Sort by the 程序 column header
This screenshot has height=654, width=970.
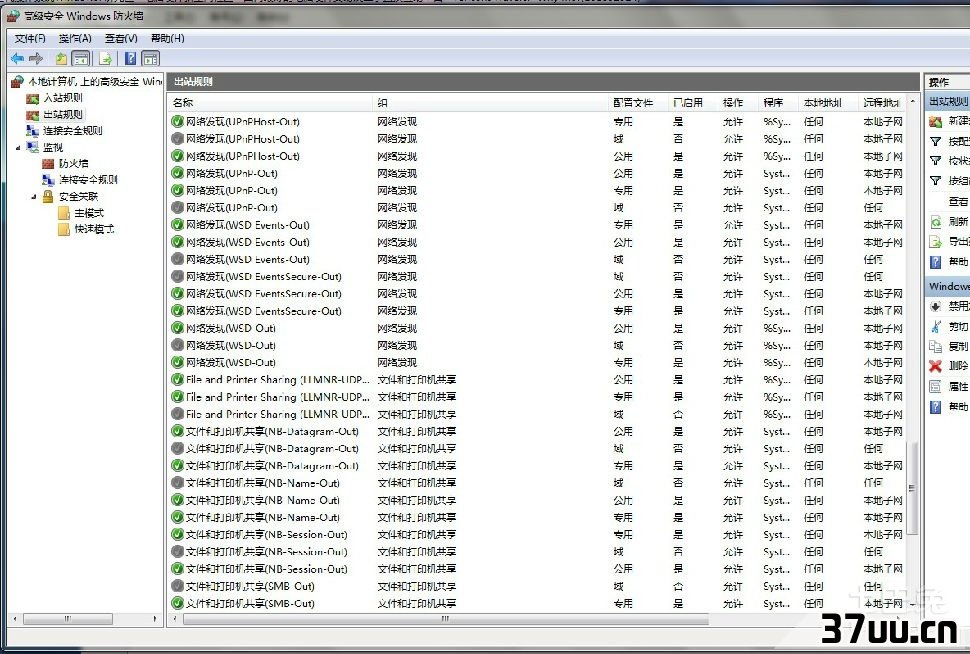(x=778, y=103)
